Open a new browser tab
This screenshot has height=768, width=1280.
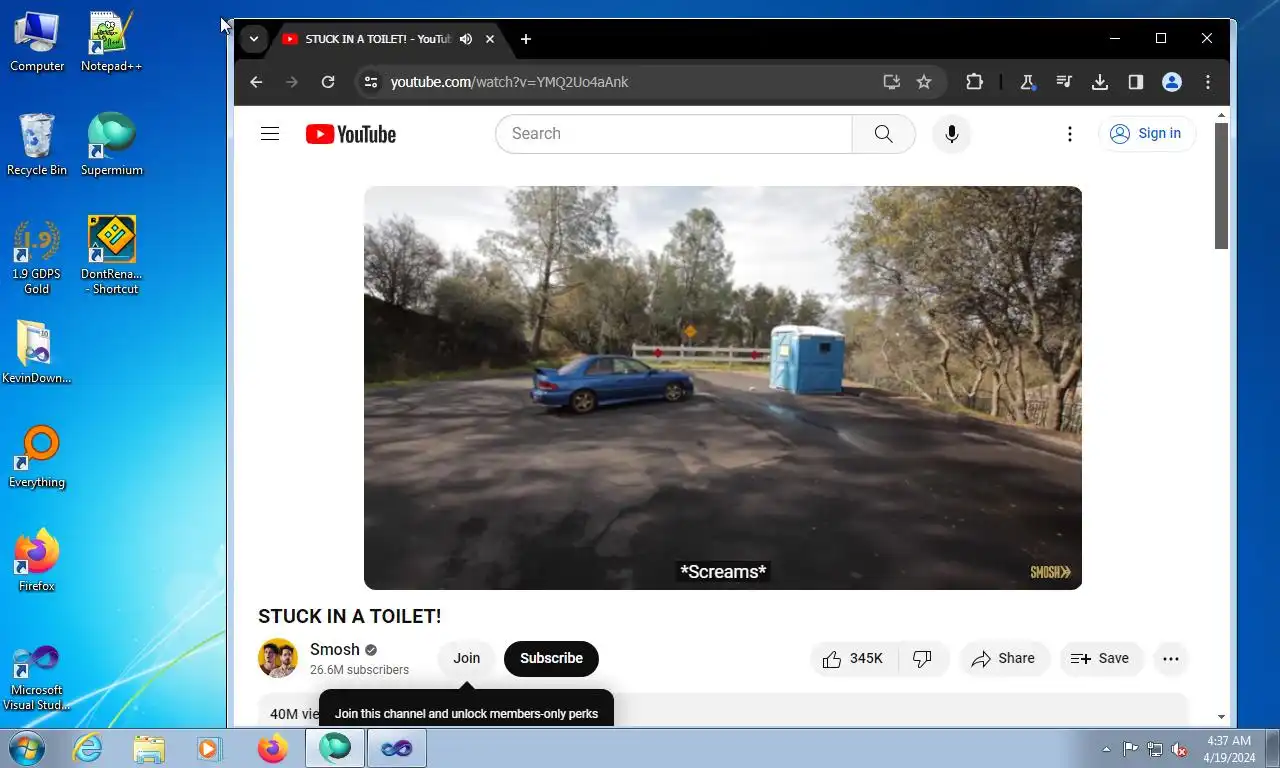[x=526, y=39]
